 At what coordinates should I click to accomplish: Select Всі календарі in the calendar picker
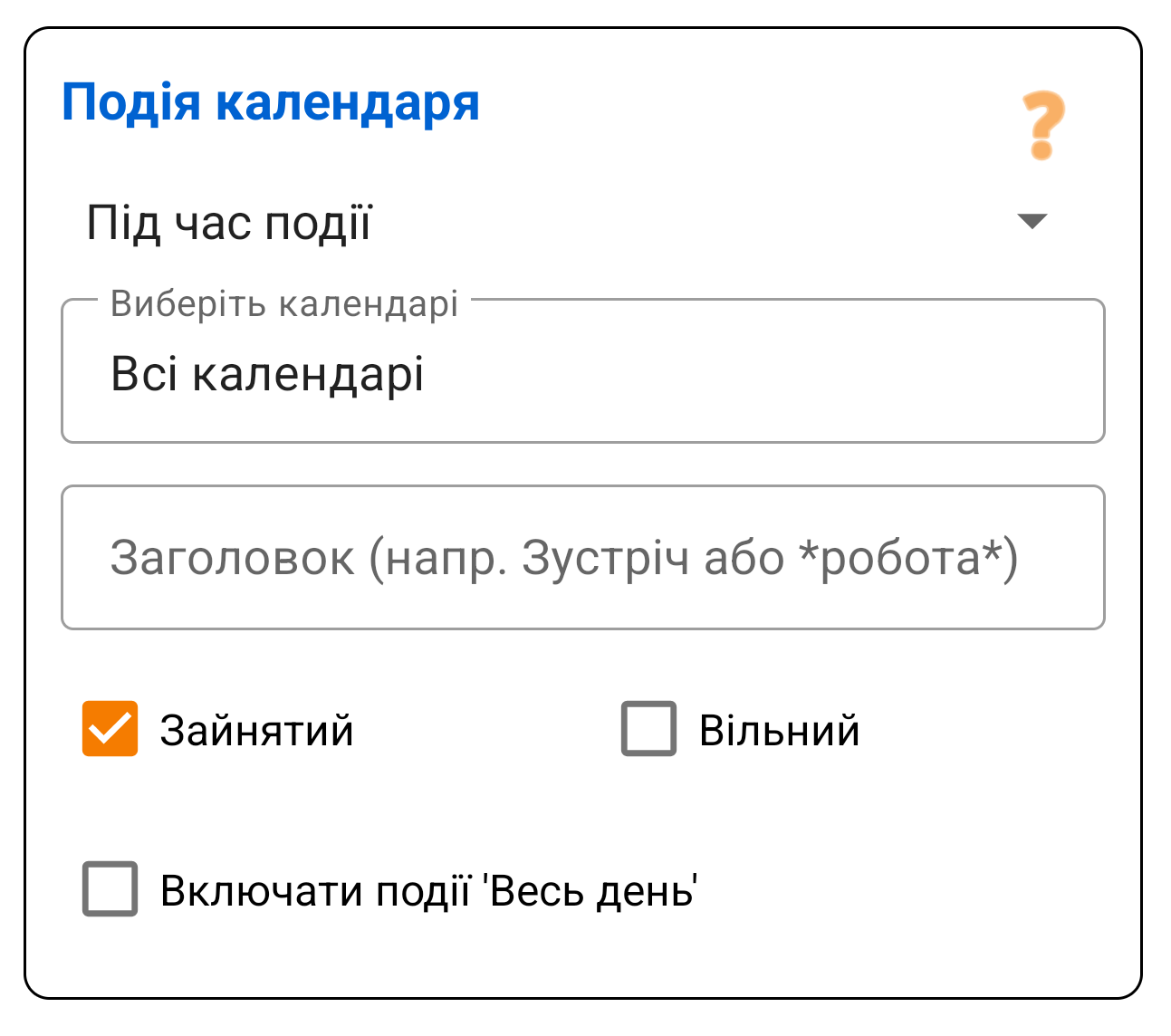pyautogui.click(x=267, y=373)
